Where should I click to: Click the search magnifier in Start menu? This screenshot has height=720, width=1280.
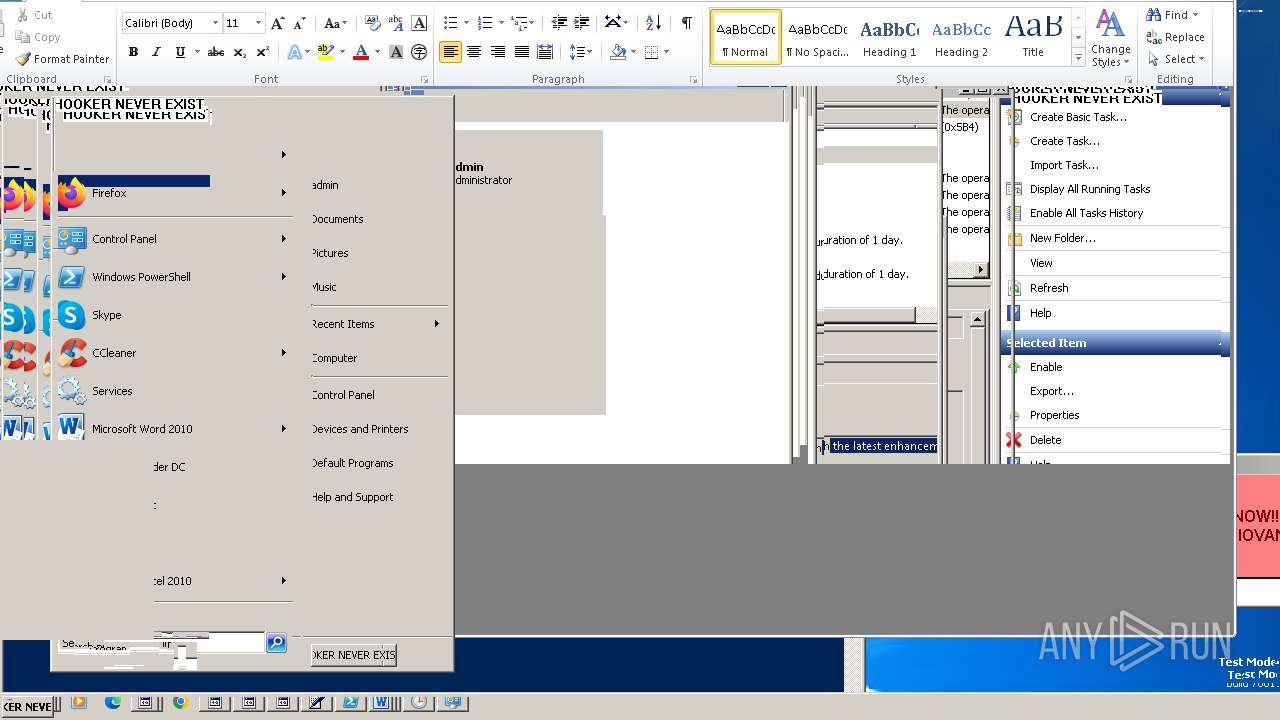tap(277, 643)
